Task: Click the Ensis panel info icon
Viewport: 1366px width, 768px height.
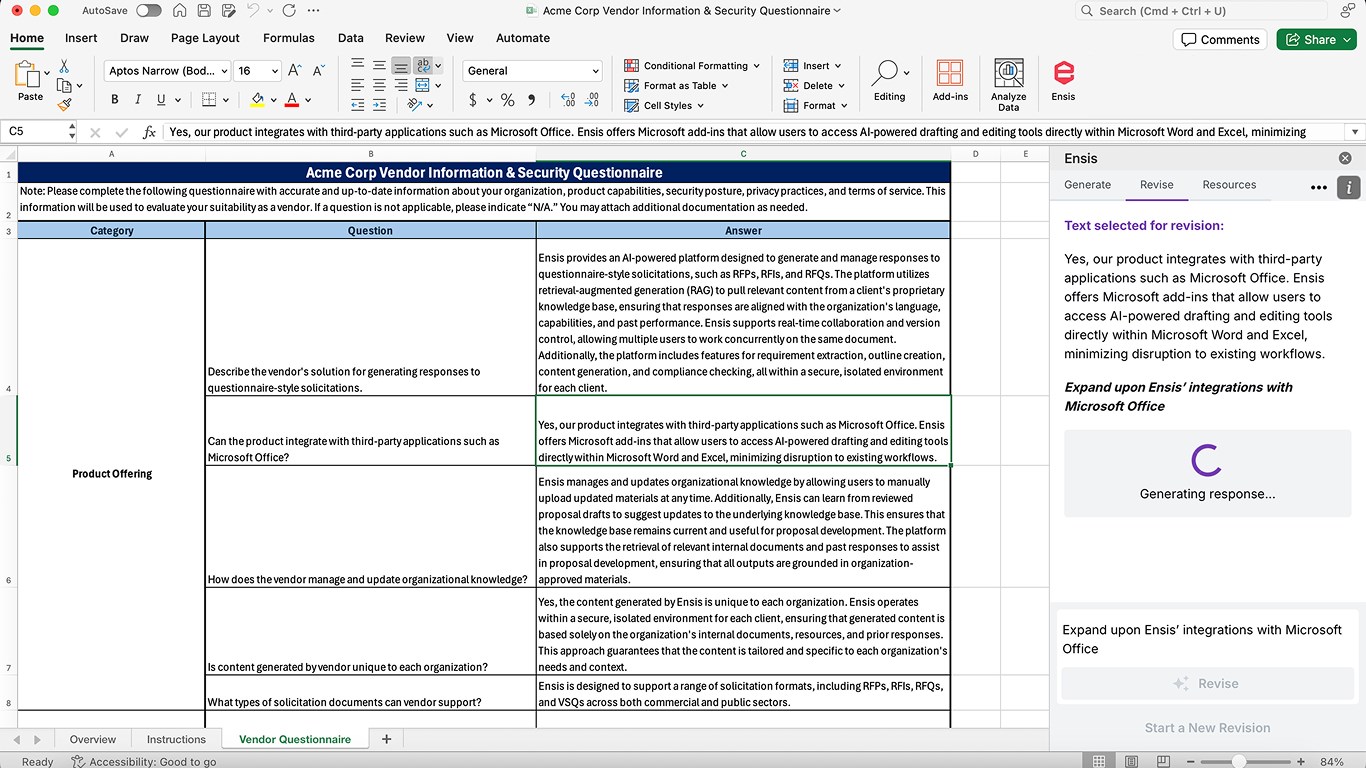Action: 1348,187
